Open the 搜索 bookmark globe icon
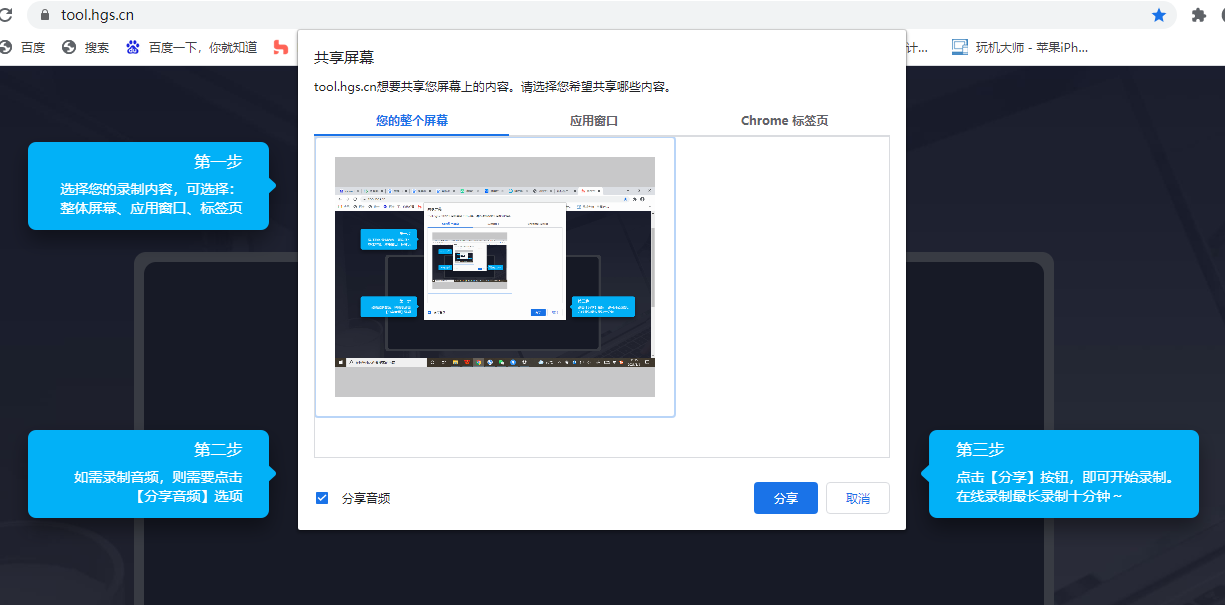Screen dimensions: 1225x605 point(66,47)
